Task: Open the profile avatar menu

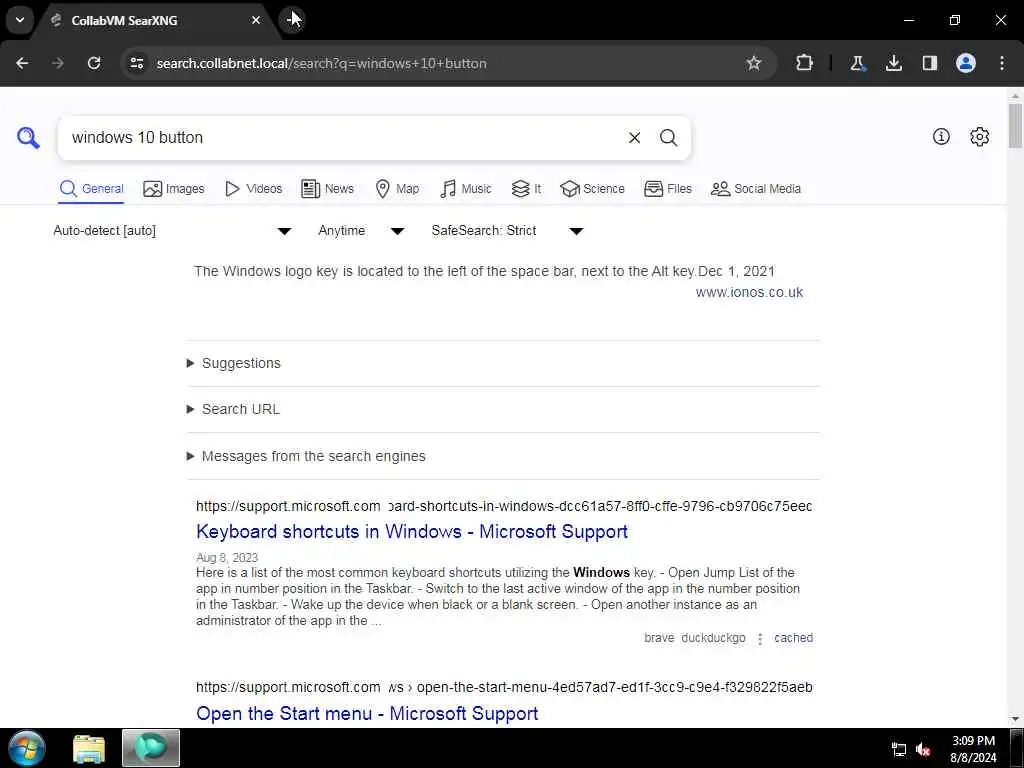Action: point(966,63)
